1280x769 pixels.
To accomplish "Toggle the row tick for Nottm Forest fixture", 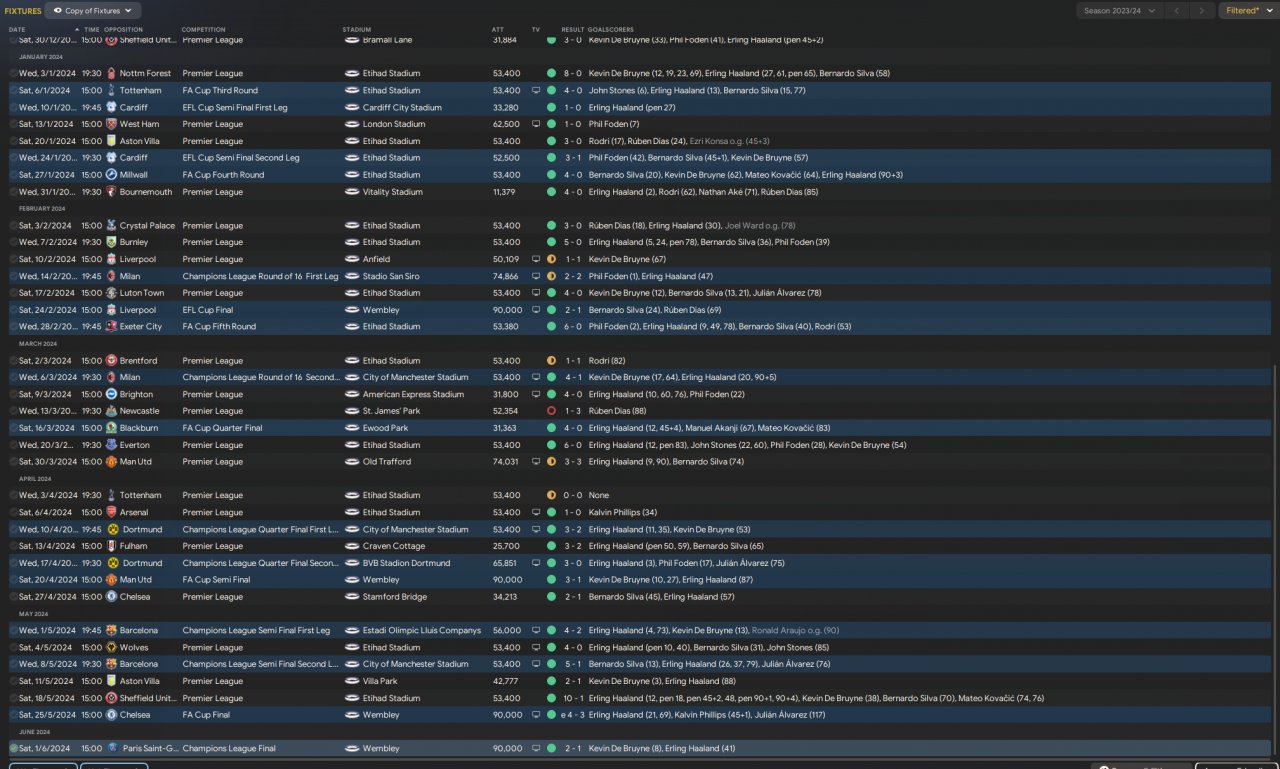I will [14, 74].
